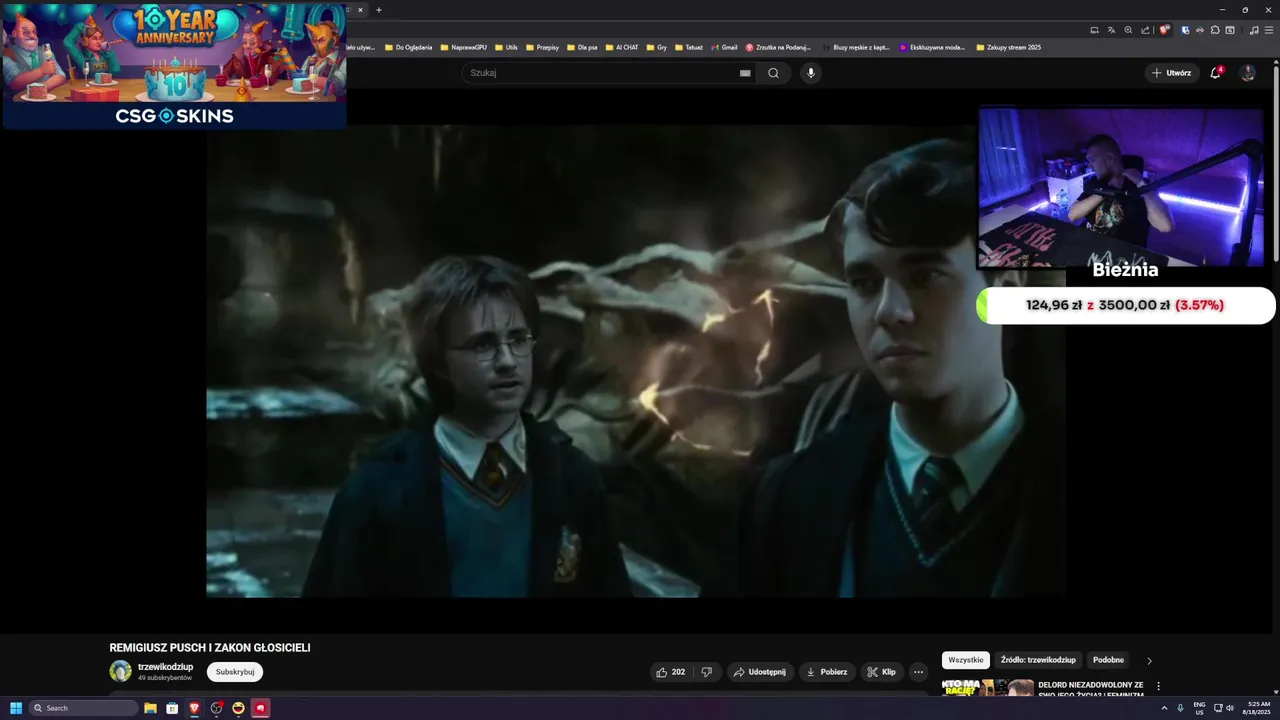1280x720 pixels.
Task: Open more actions three-dot menu under video
Action: [918, 672]
